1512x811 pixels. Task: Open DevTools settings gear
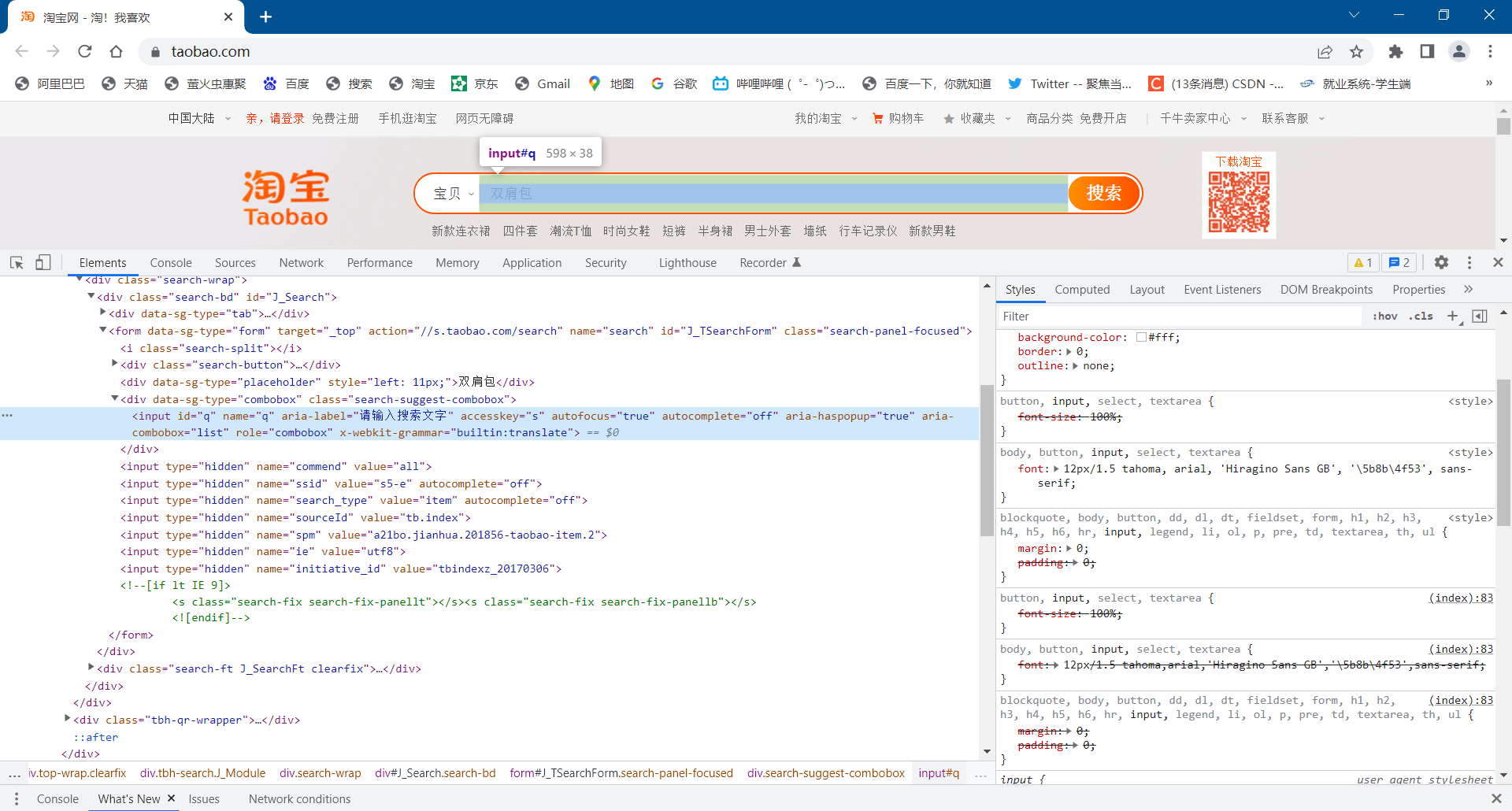point(1441,262)
